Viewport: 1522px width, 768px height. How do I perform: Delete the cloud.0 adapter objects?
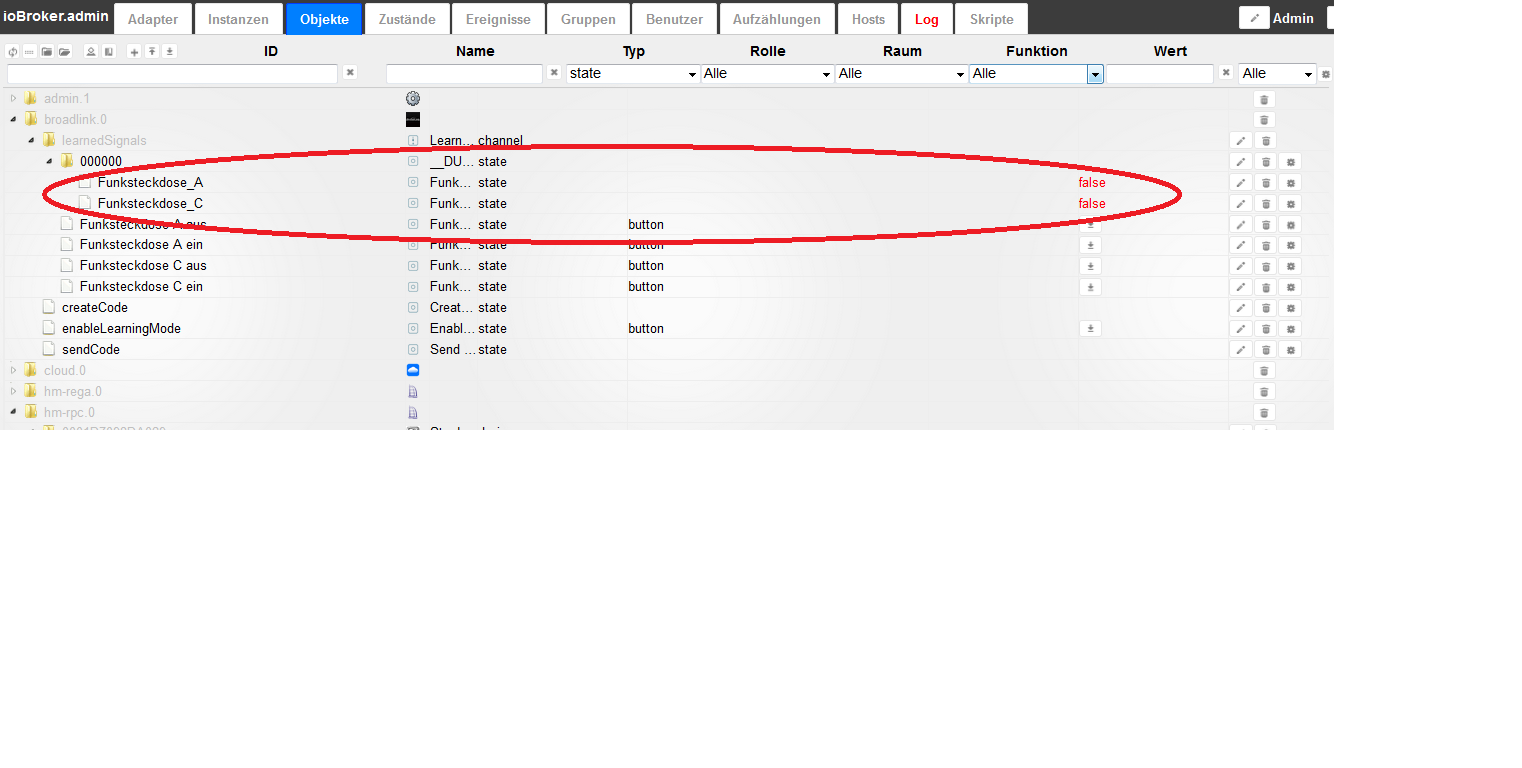pos(1265,371)
